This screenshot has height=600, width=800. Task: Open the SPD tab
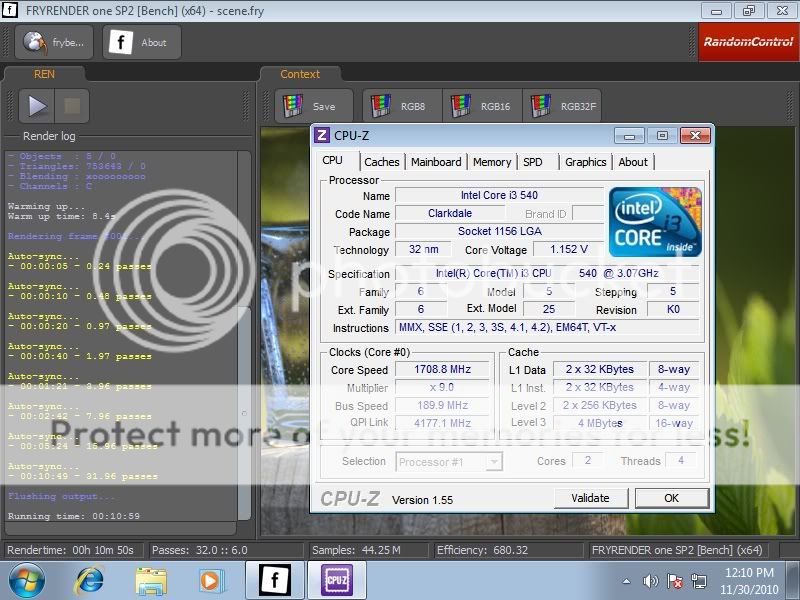[x=533, y=162]
